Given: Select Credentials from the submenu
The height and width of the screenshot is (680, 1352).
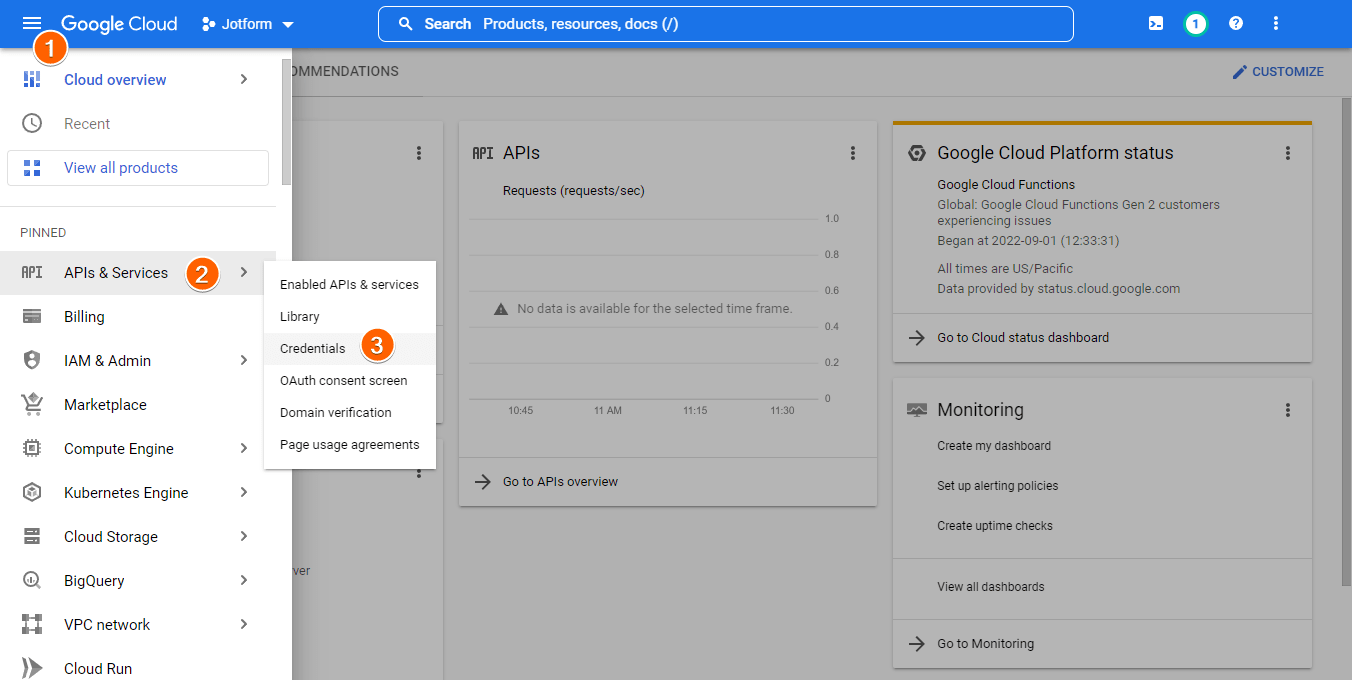Looking at the screenshot, I should 313,349.
